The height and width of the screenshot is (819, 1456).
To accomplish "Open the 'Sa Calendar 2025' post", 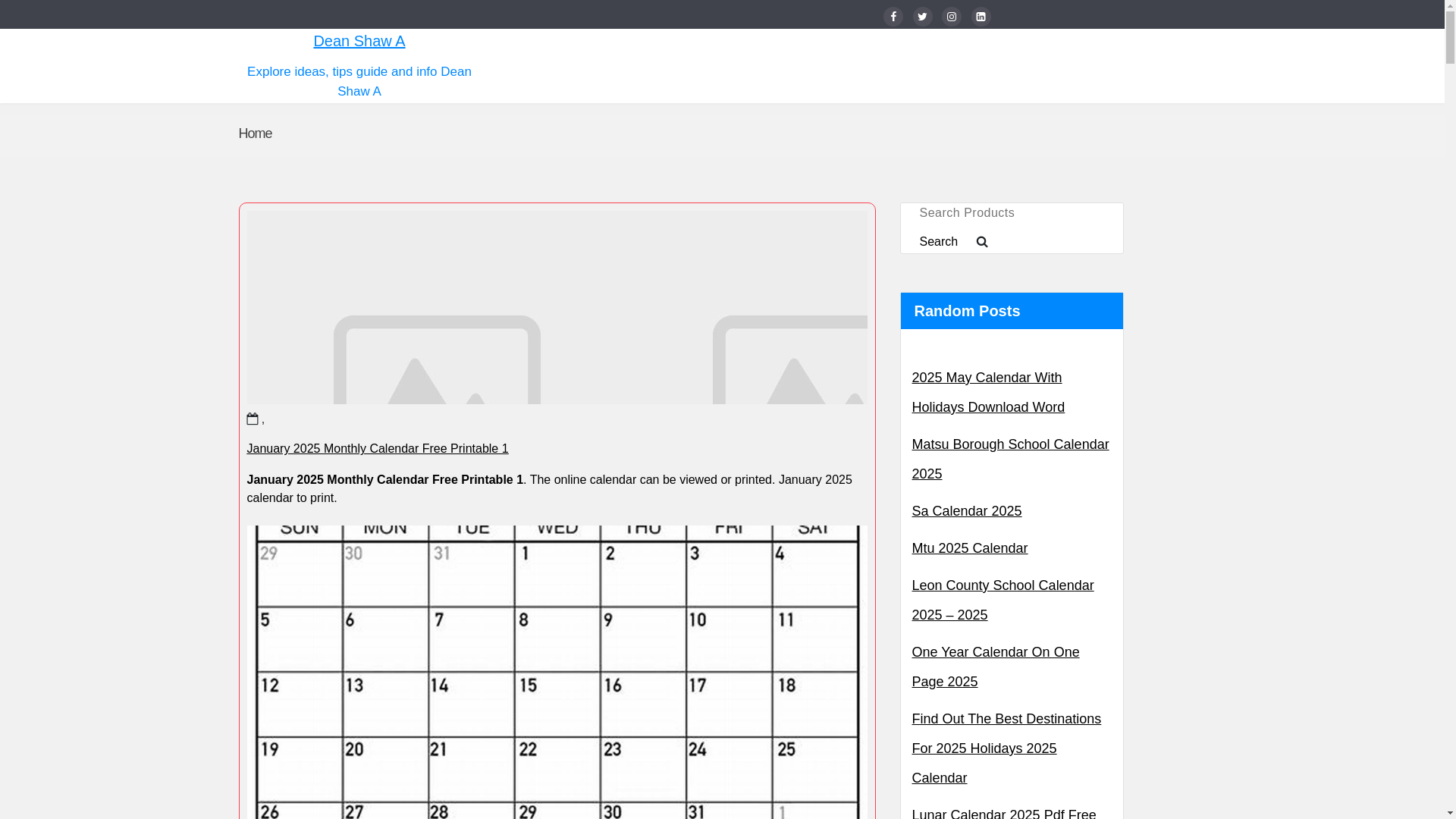I will click(x=966, y=511).
